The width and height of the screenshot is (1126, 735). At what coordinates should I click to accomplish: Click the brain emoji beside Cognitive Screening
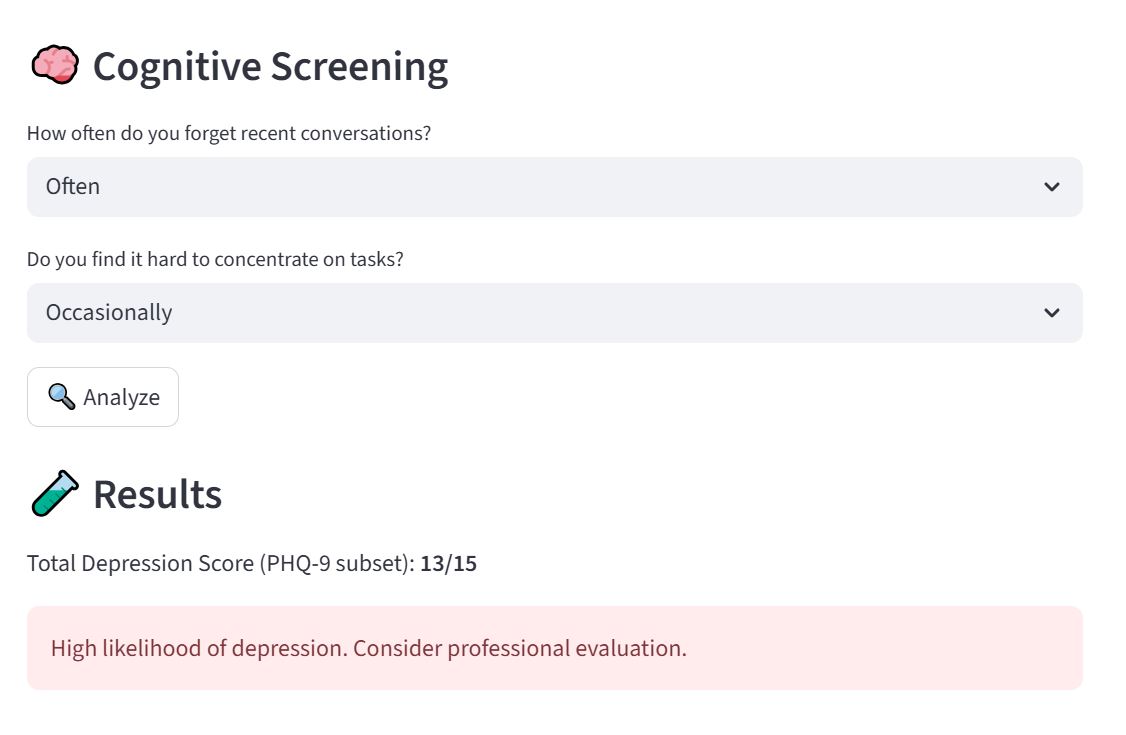click(54, 66)
